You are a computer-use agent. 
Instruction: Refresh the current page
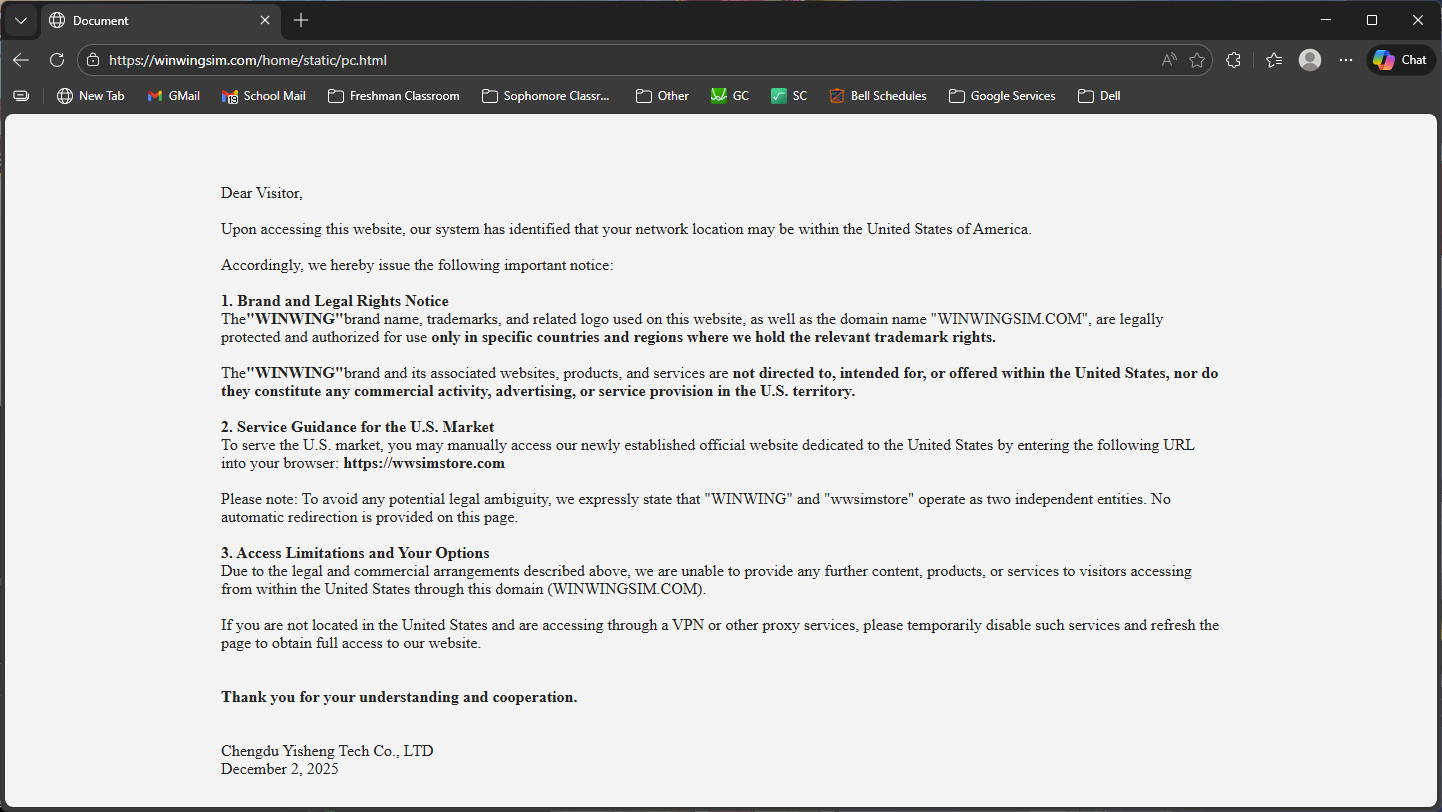tap(57, 60)
